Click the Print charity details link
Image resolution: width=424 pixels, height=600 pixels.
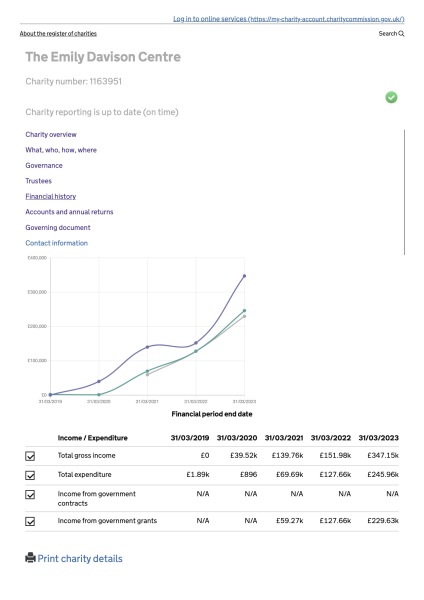[80, 558]
